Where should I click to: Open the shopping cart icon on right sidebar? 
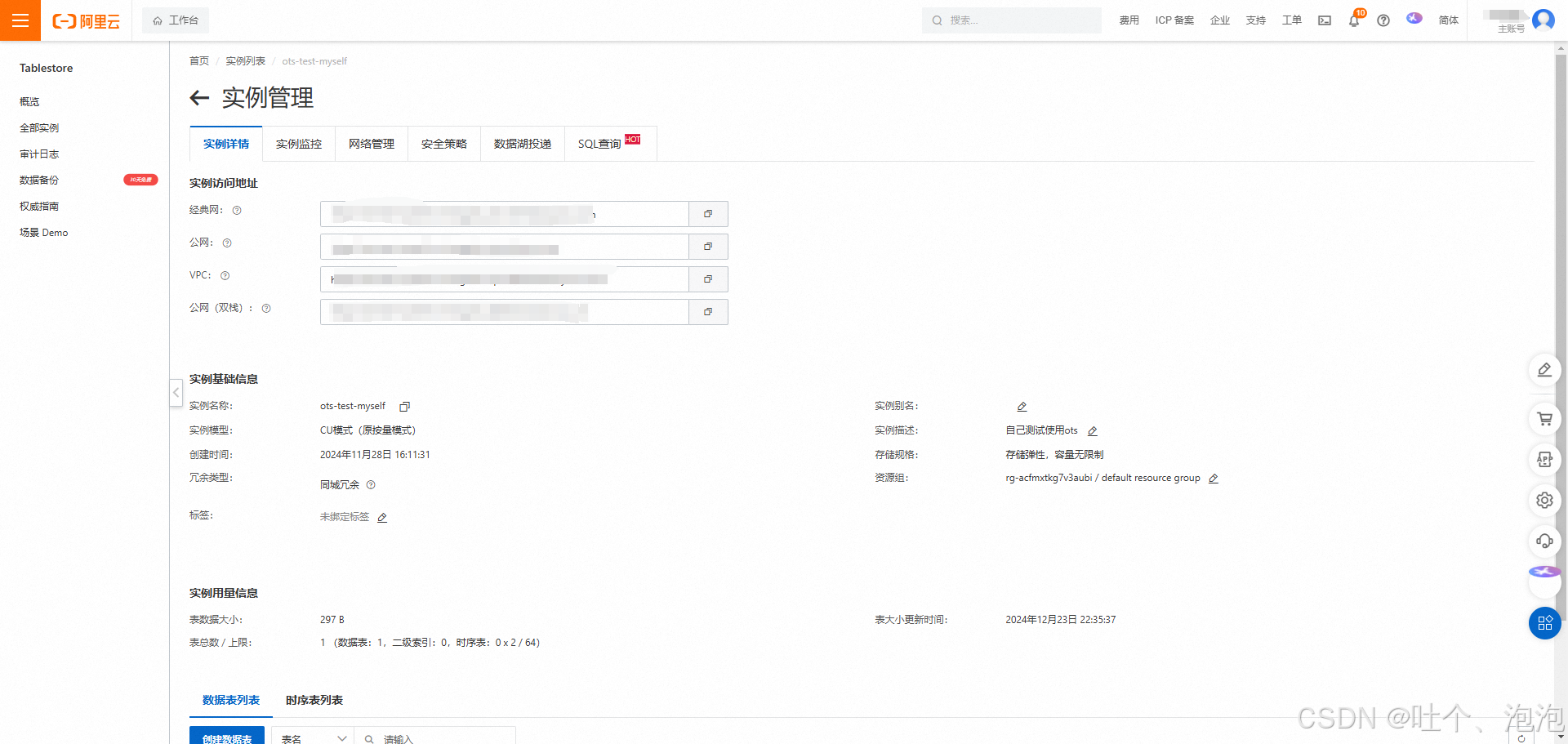[x=1544, y=419]
